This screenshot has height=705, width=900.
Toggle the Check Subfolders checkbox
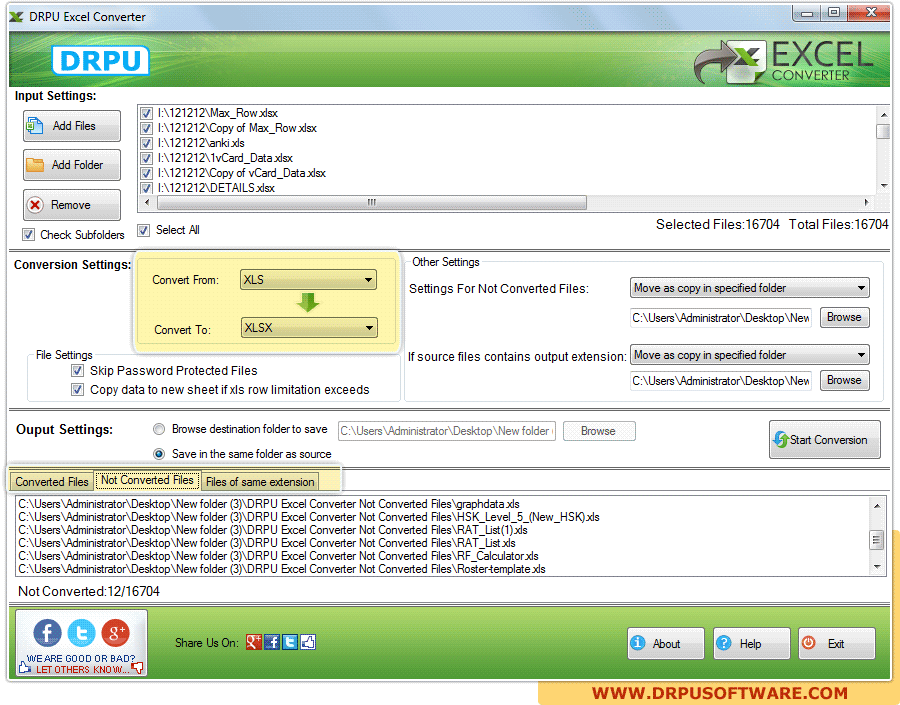click(x=28, y=235)
